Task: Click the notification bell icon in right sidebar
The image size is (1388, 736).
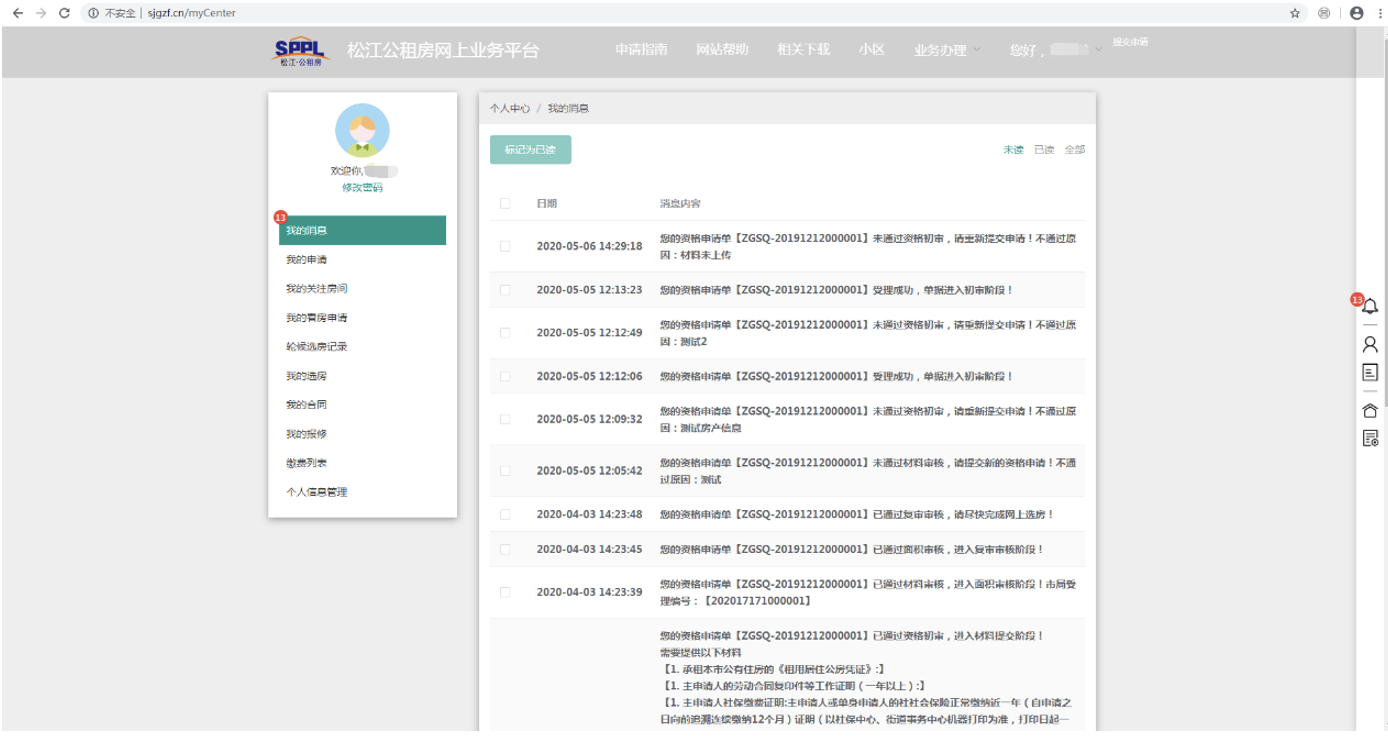Action: [x=1370, y=307]
